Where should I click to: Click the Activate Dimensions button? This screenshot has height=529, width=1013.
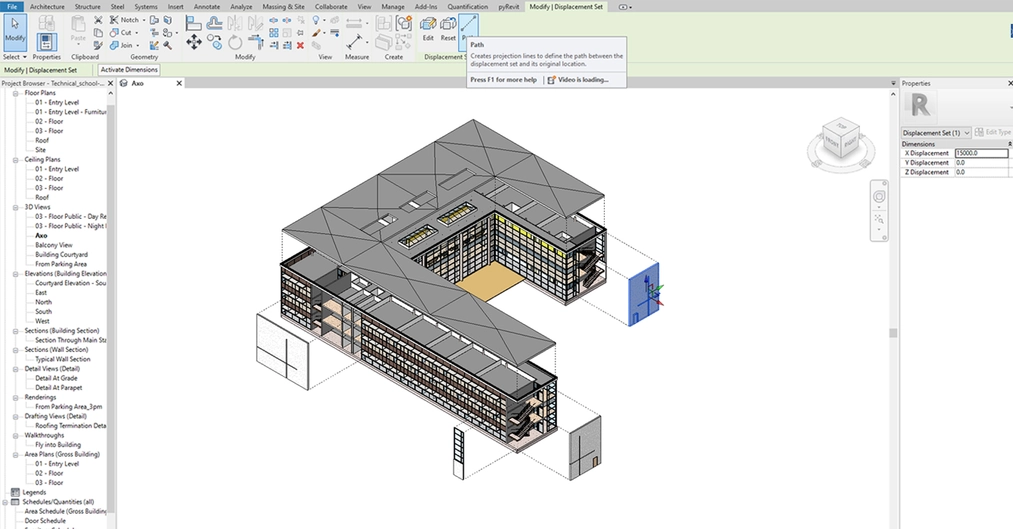pyautogui.click(x=129, y=70)
